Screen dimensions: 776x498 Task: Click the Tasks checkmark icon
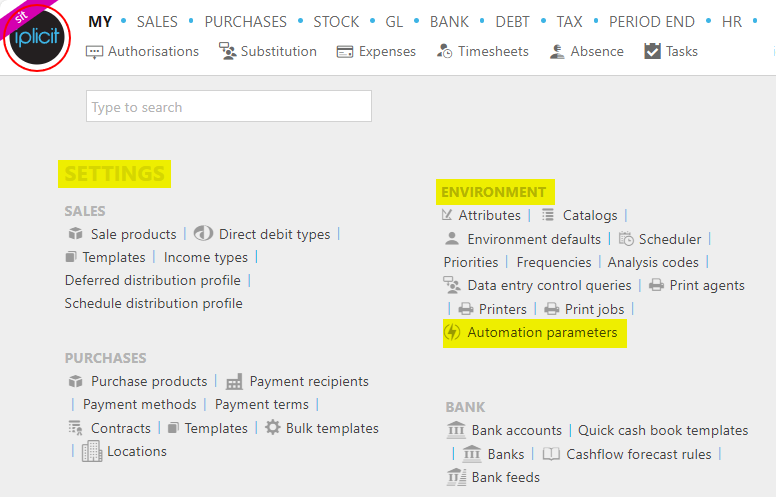coord(652,51)
